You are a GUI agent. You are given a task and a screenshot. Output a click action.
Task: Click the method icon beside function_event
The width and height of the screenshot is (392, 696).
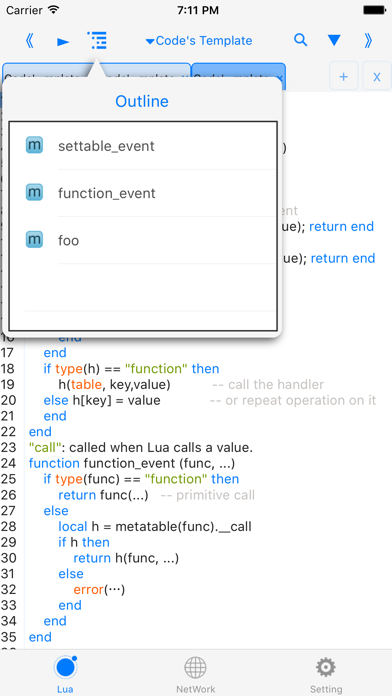pos(34,192)
